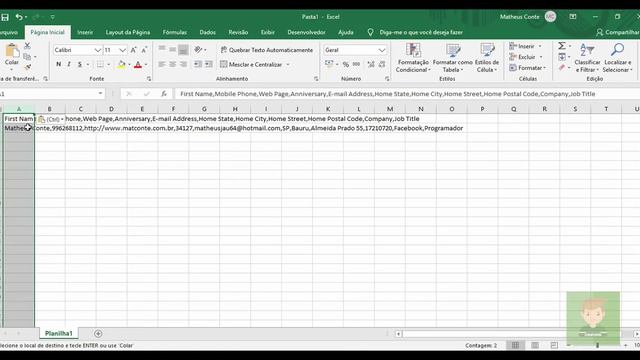The height and width of the screenshot is (360, 640).
Task: Click the Borders icon
Action: click(x=100, y=64)
